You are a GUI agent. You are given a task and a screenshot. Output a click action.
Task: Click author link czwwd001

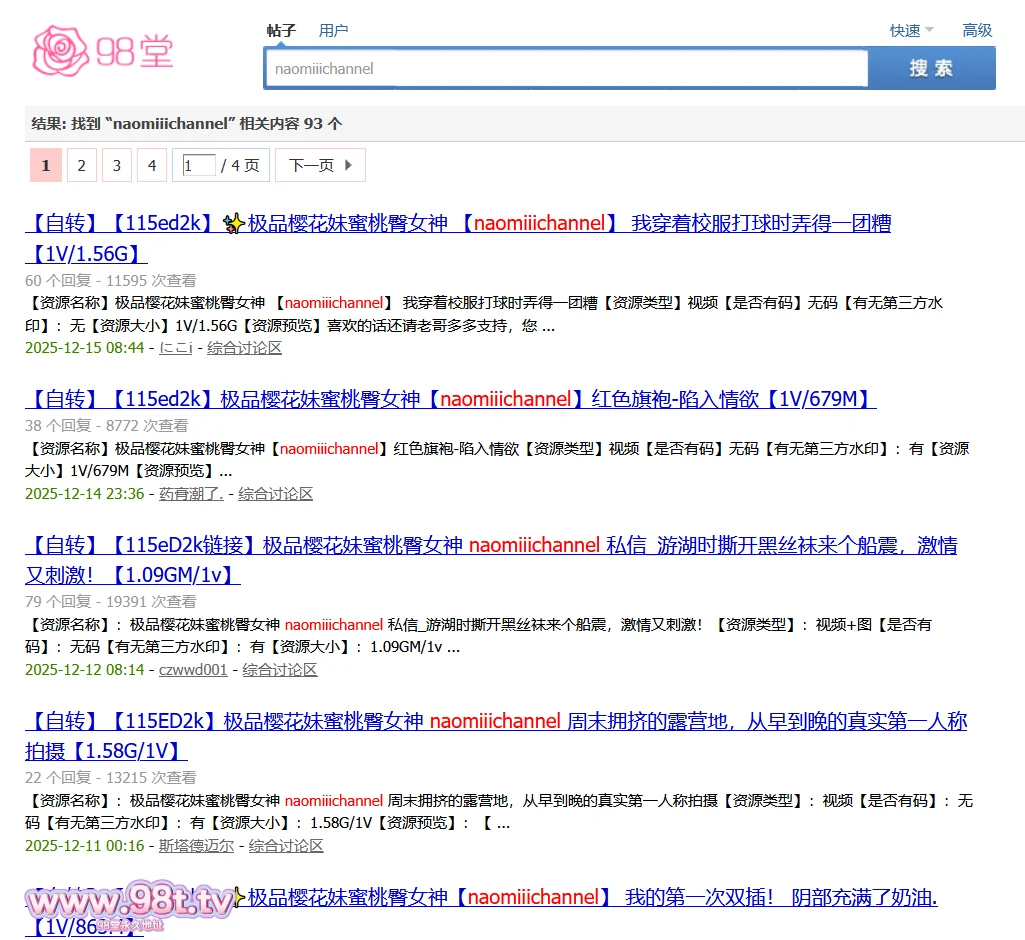coord(193,670)
